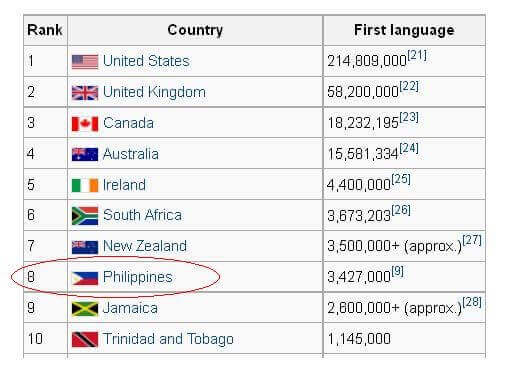
Task: Open citation reference 28 for Jamaica
Action: pyautogui.click(x=472, y=302)
